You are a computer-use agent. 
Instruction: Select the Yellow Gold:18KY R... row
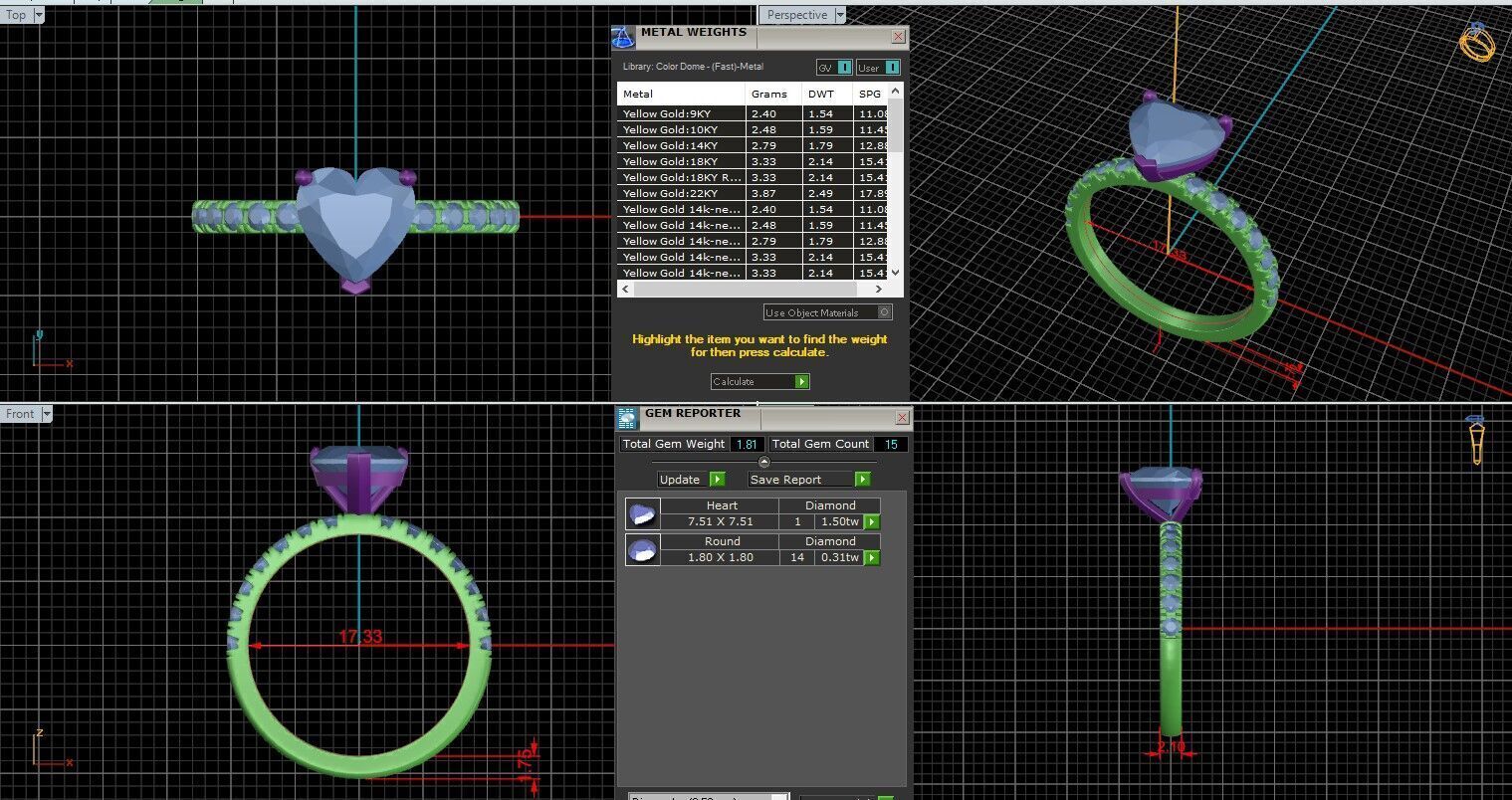pos(753,177)
